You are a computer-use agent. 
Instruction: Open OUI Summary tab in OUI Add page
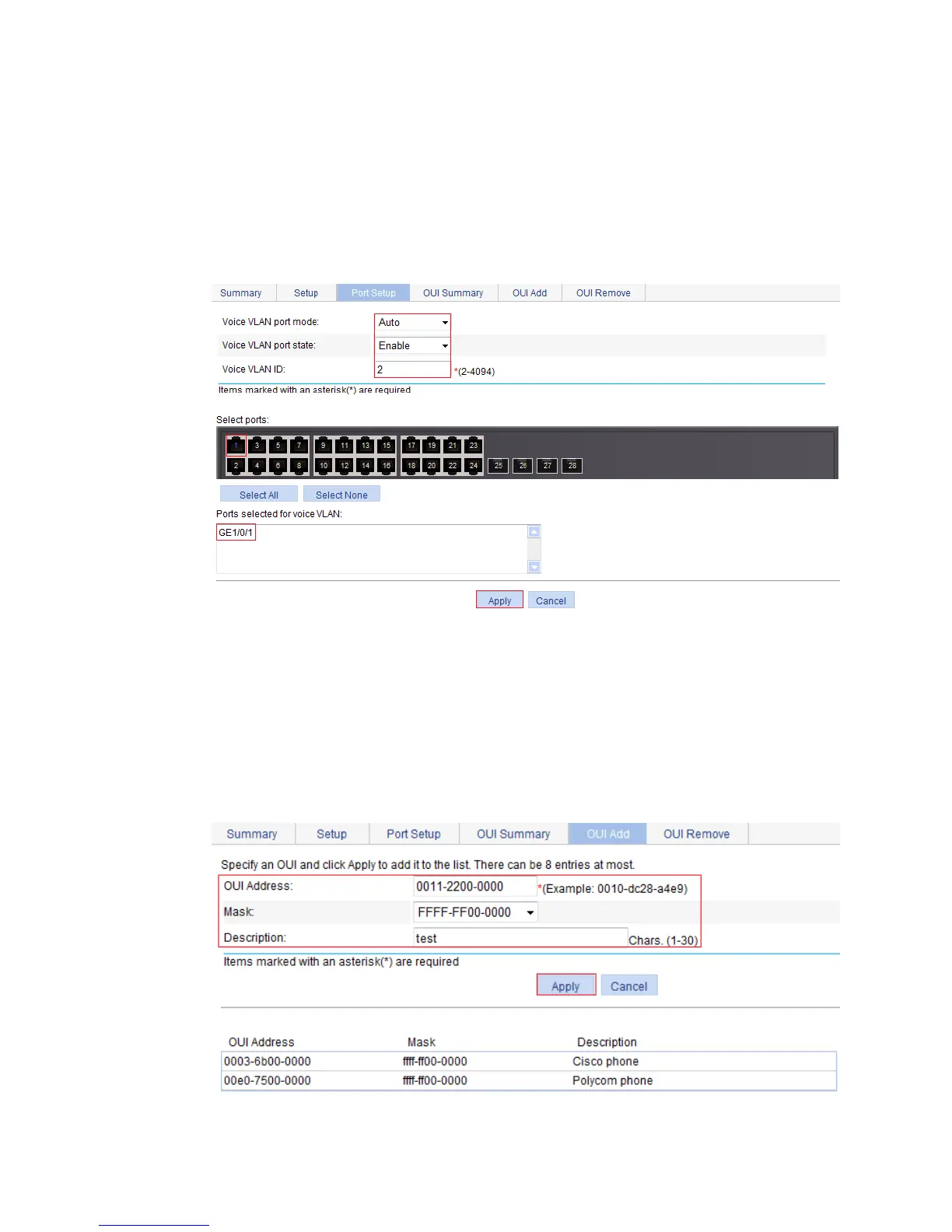[x=513, y=834]
